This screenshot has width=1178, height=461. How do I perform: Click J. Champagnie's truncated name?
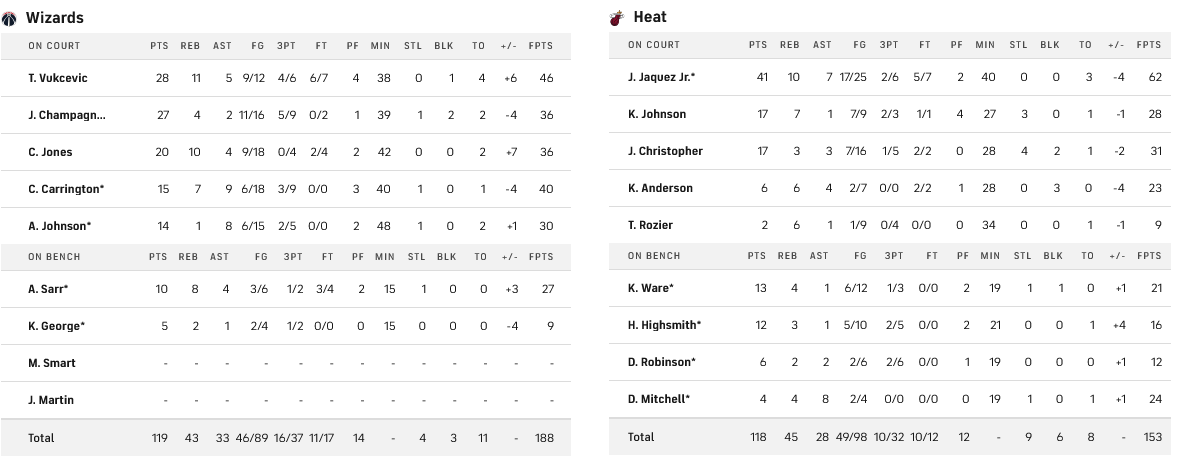pyautogui.click(x=66, y=115)
